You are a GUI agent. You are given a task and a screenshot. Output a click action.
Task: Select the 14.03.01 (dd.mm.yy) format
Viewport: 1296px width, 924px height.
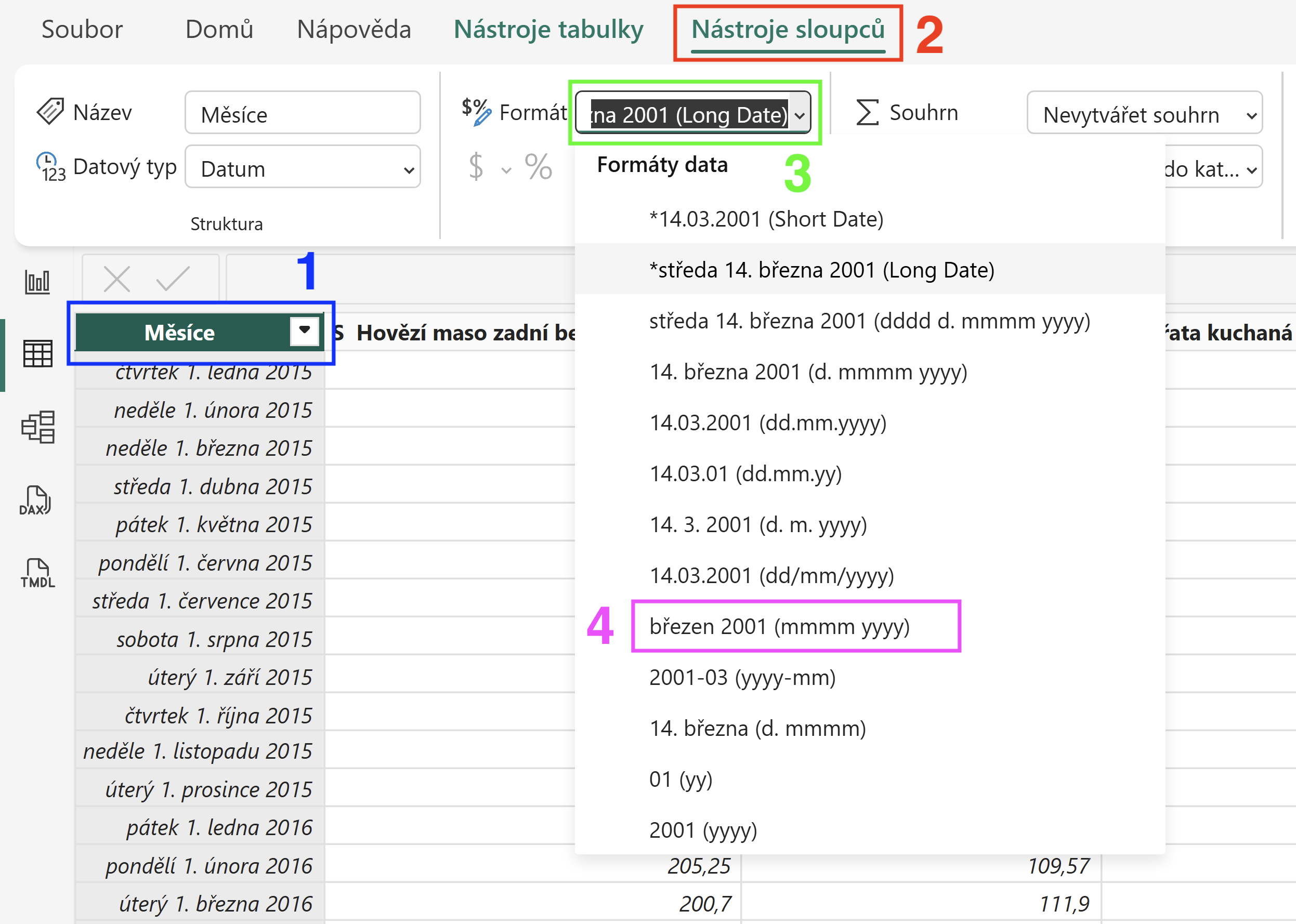870,473
